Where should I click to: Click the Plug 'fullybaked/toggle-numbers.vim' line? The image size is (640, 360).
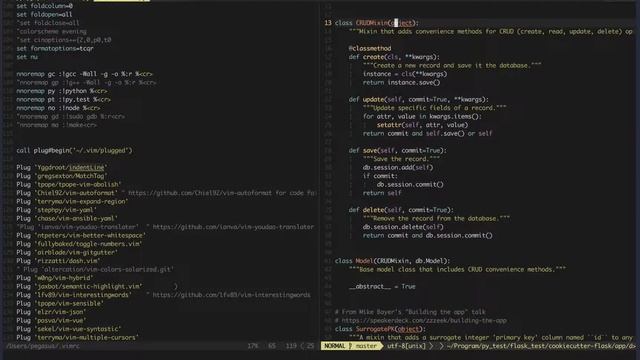coord(80,244)
